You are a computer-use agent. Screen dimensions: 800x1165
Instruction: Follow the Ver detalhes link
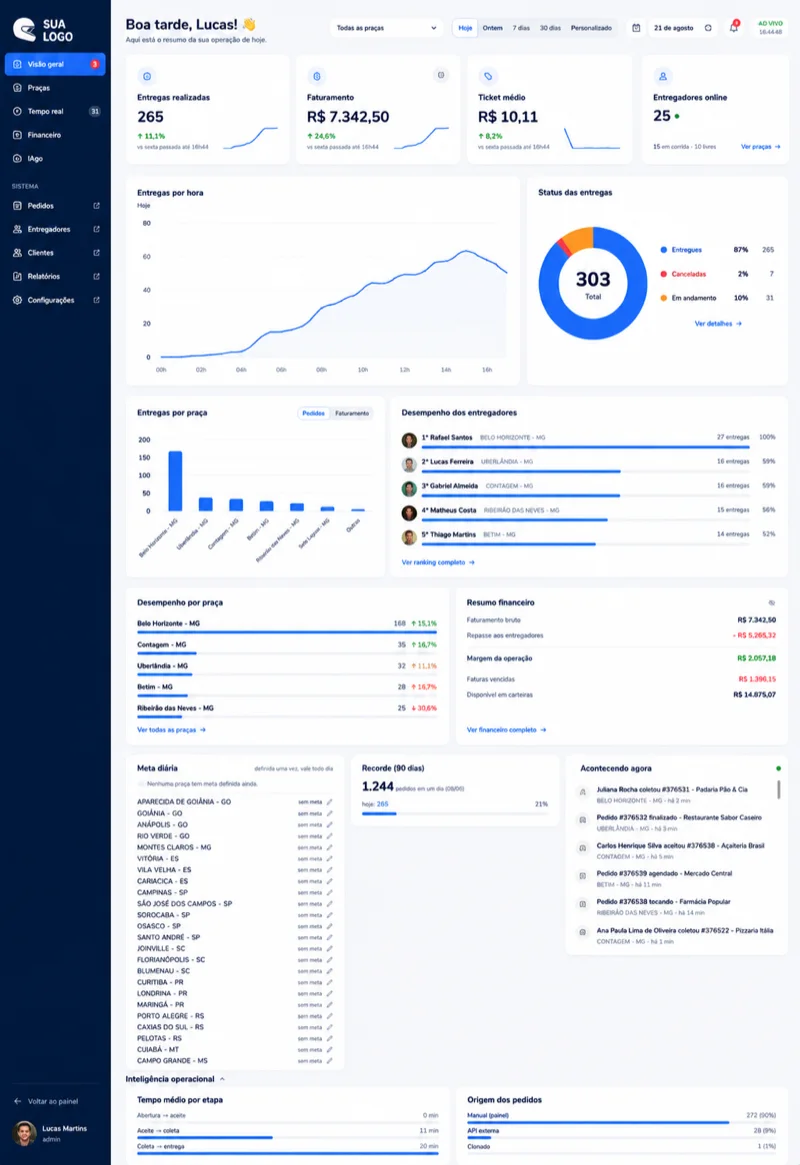click(x=718, y=324)
